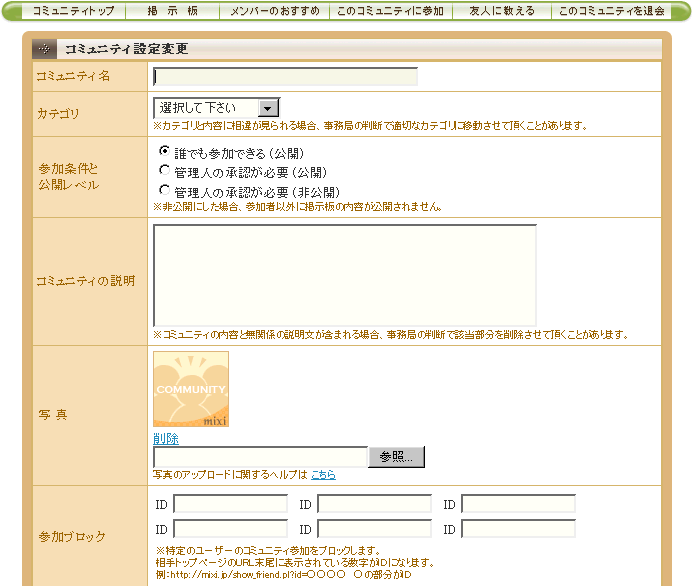Go to メンバーのおすすめ tab

point(275,11)
